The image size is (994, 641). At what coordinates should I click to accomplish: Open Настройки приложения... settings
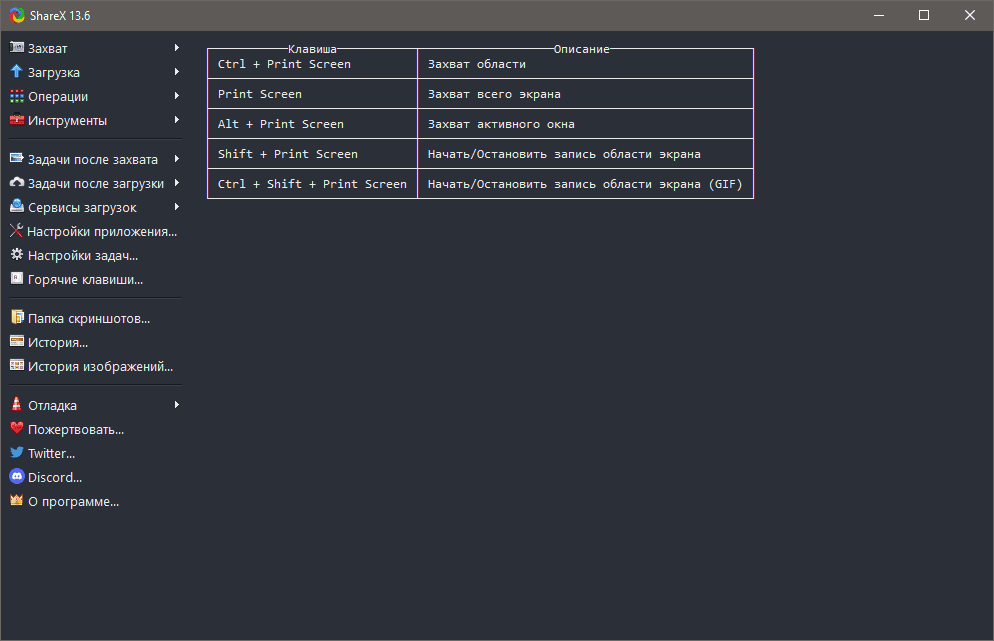(95, 231)
